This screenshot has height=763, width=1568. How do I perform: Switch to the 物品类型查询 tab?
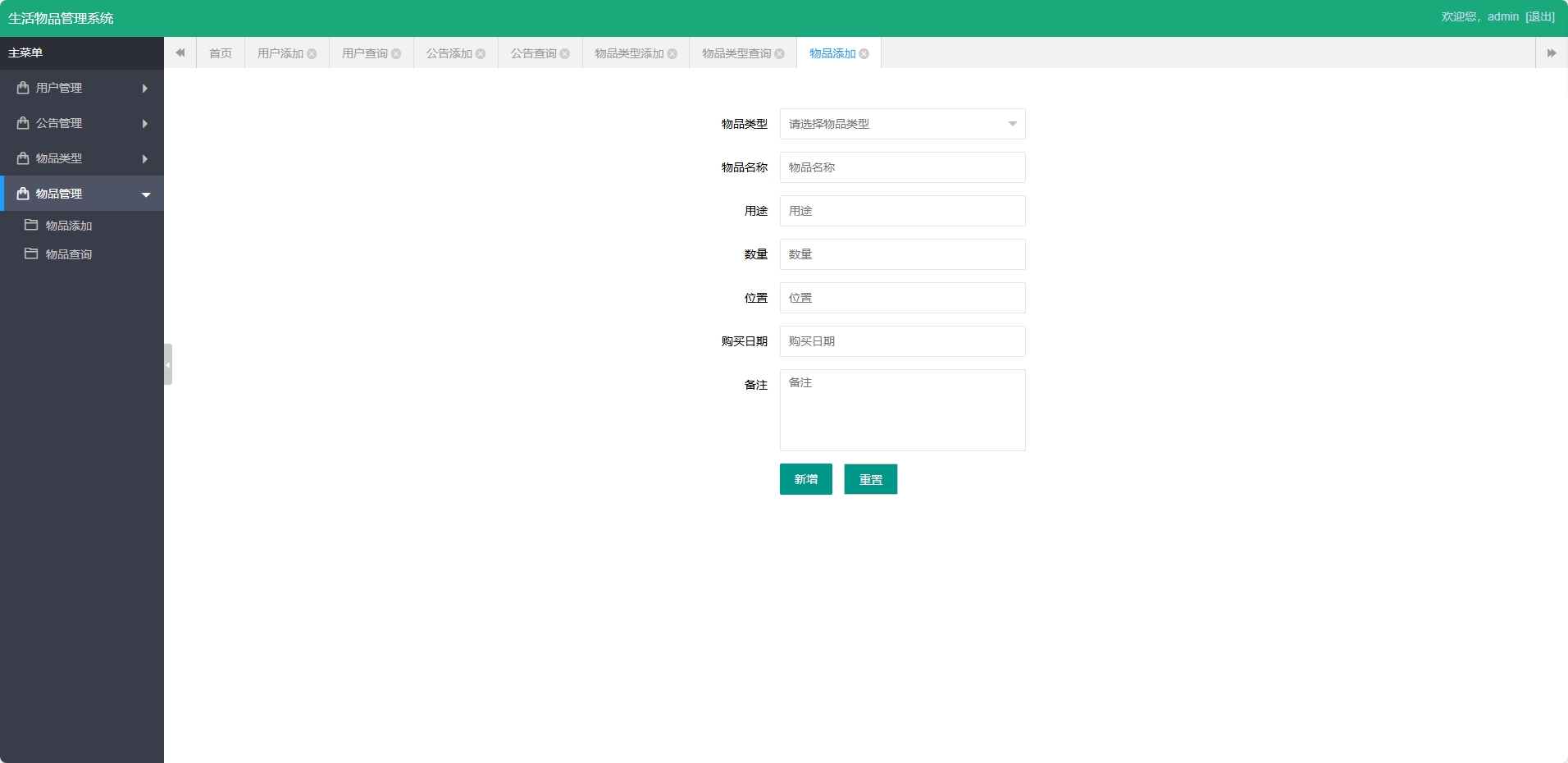[x=736, y=53]
